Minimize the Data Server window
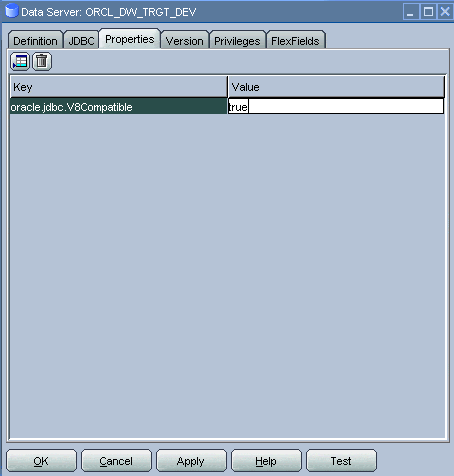This screenshot has height=476, width=454. pyautogui.click(x=411, y=12)
